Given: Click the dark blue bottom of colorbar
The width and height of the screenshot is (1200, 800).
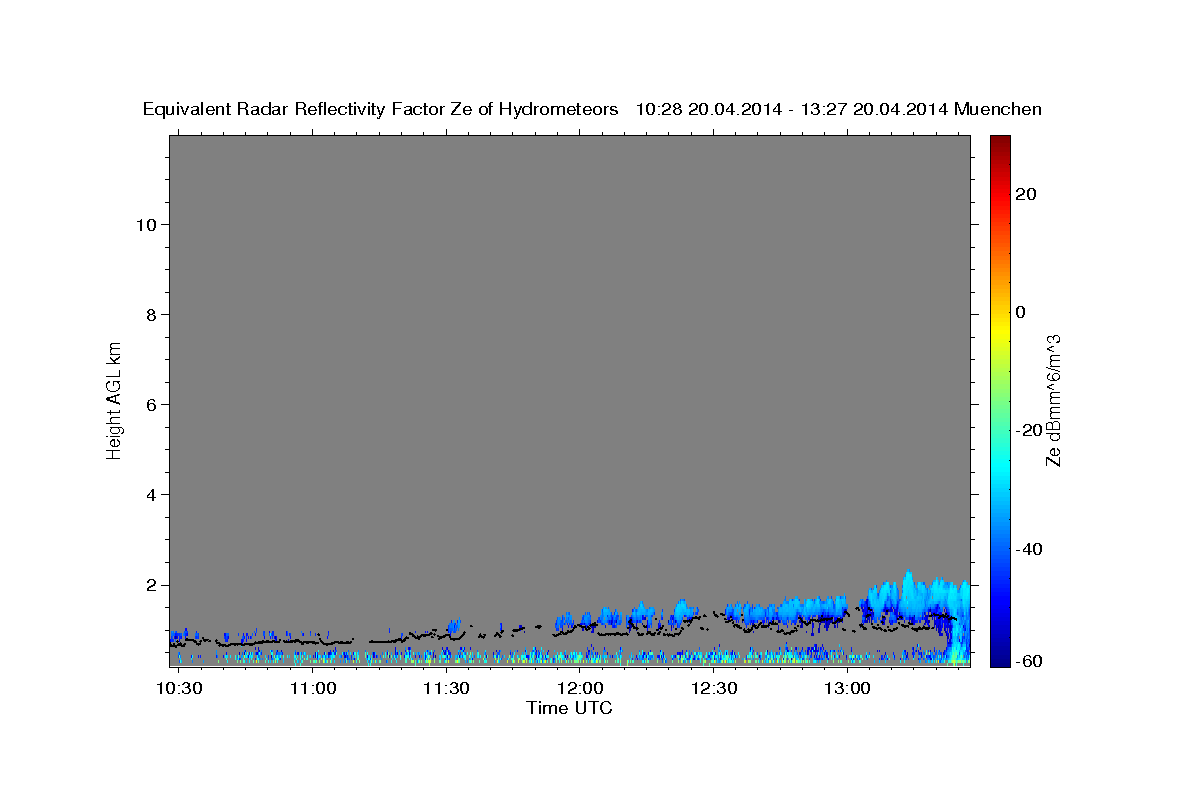Looking at the screenshot, I should coord(999,656).
